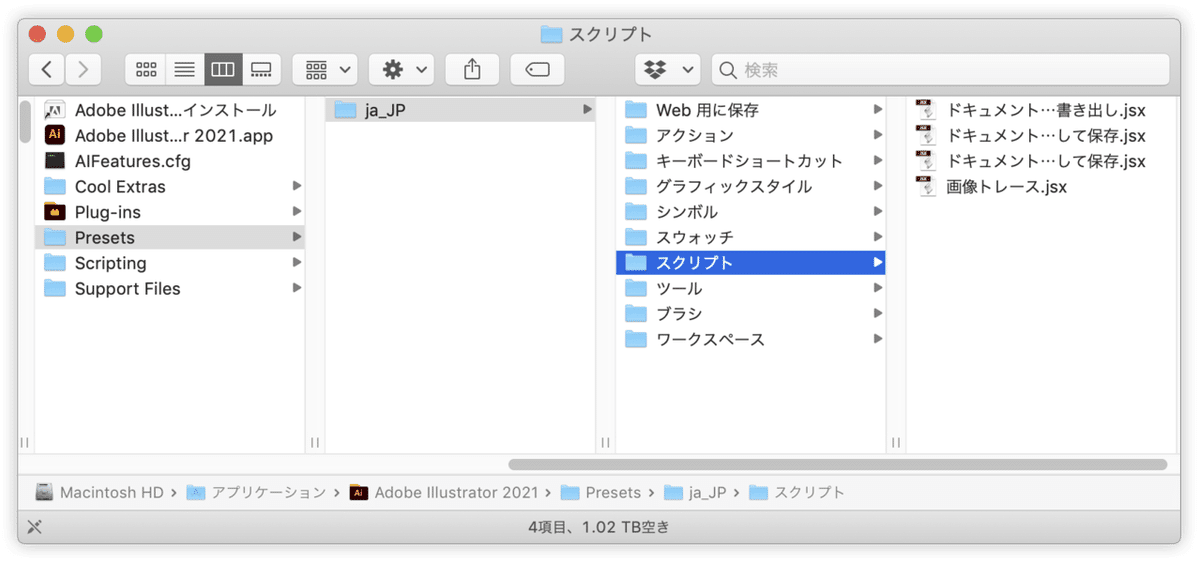Switch to column view

pyautogui.click(x=223, y=69)
